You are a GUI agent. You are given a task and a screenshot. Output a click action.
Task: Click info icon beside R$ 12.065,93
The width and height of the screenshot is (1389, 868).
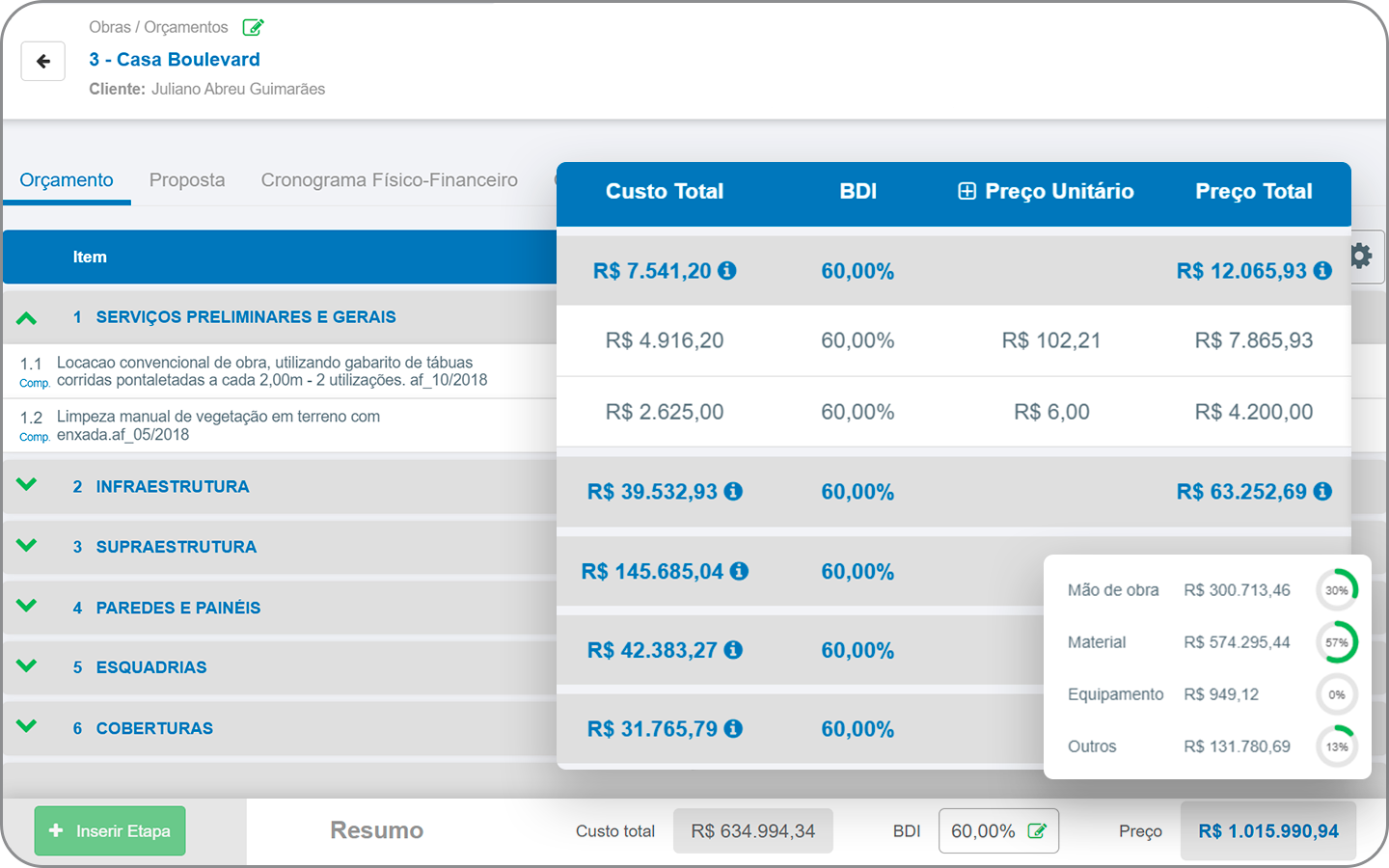point(1322,271)
